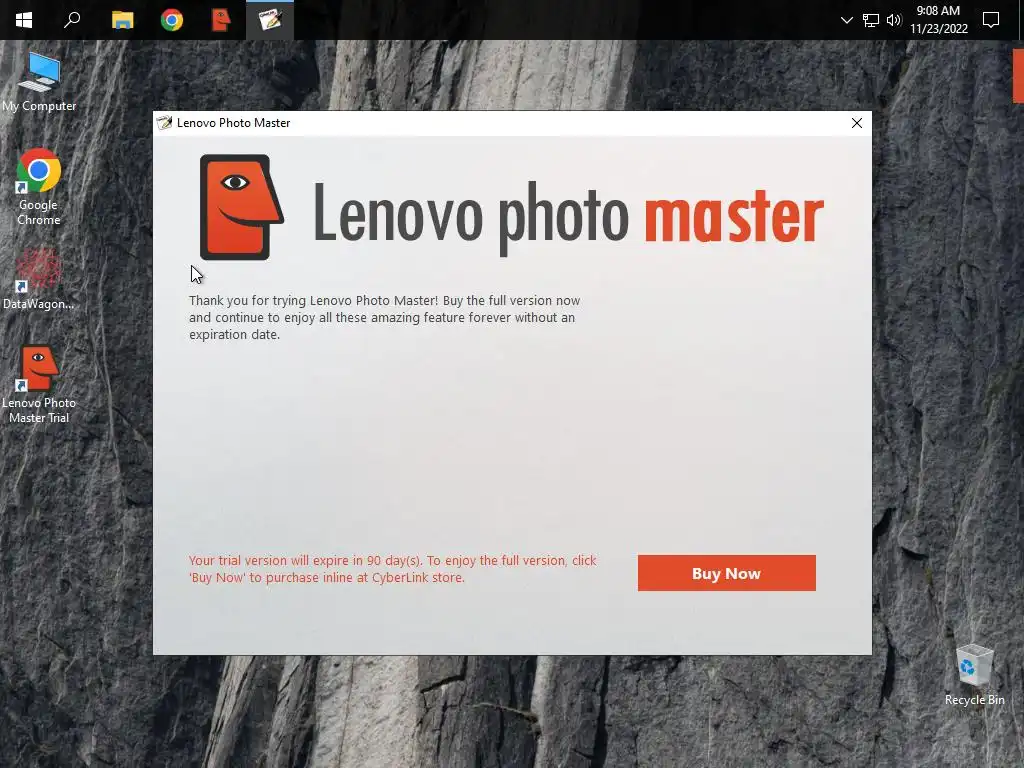The image size is (1024, 768).
Task: Open the notification center icon
Action: click(991, 20)
